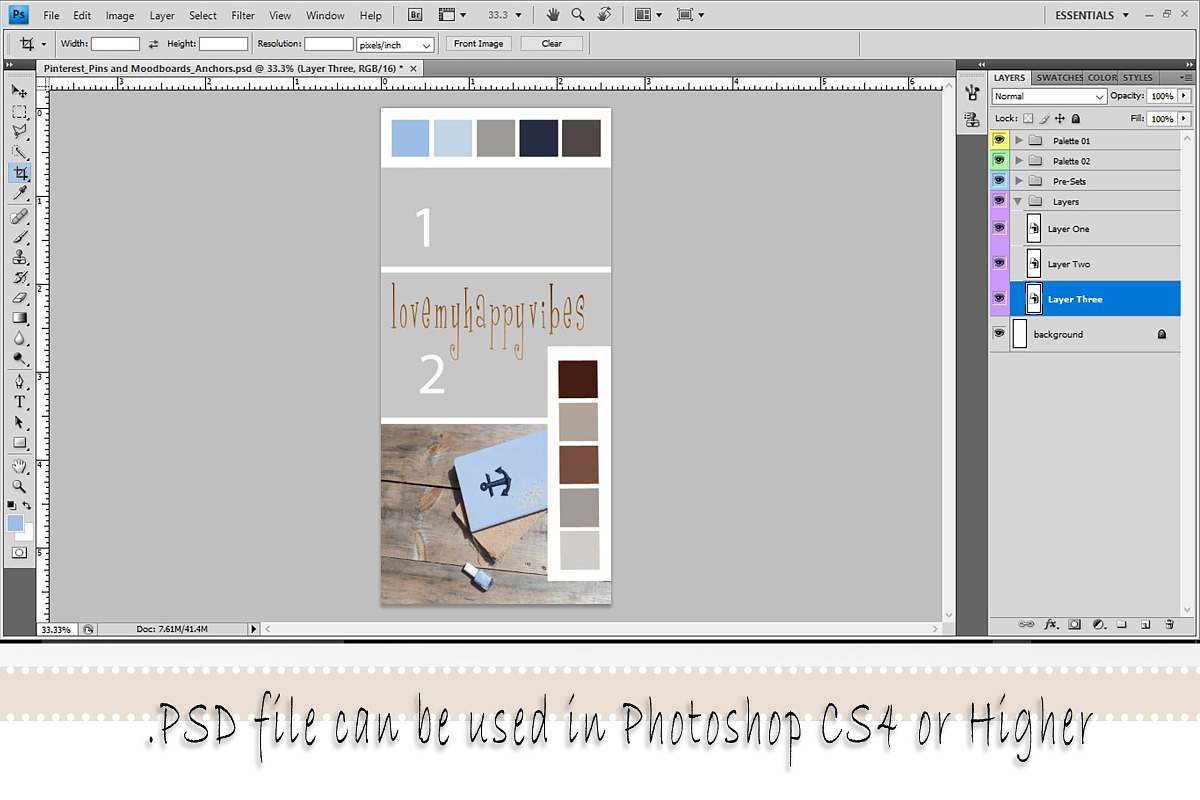Select the Magic Wand tool
The image size is (1200, 800).
pos(19,153)
